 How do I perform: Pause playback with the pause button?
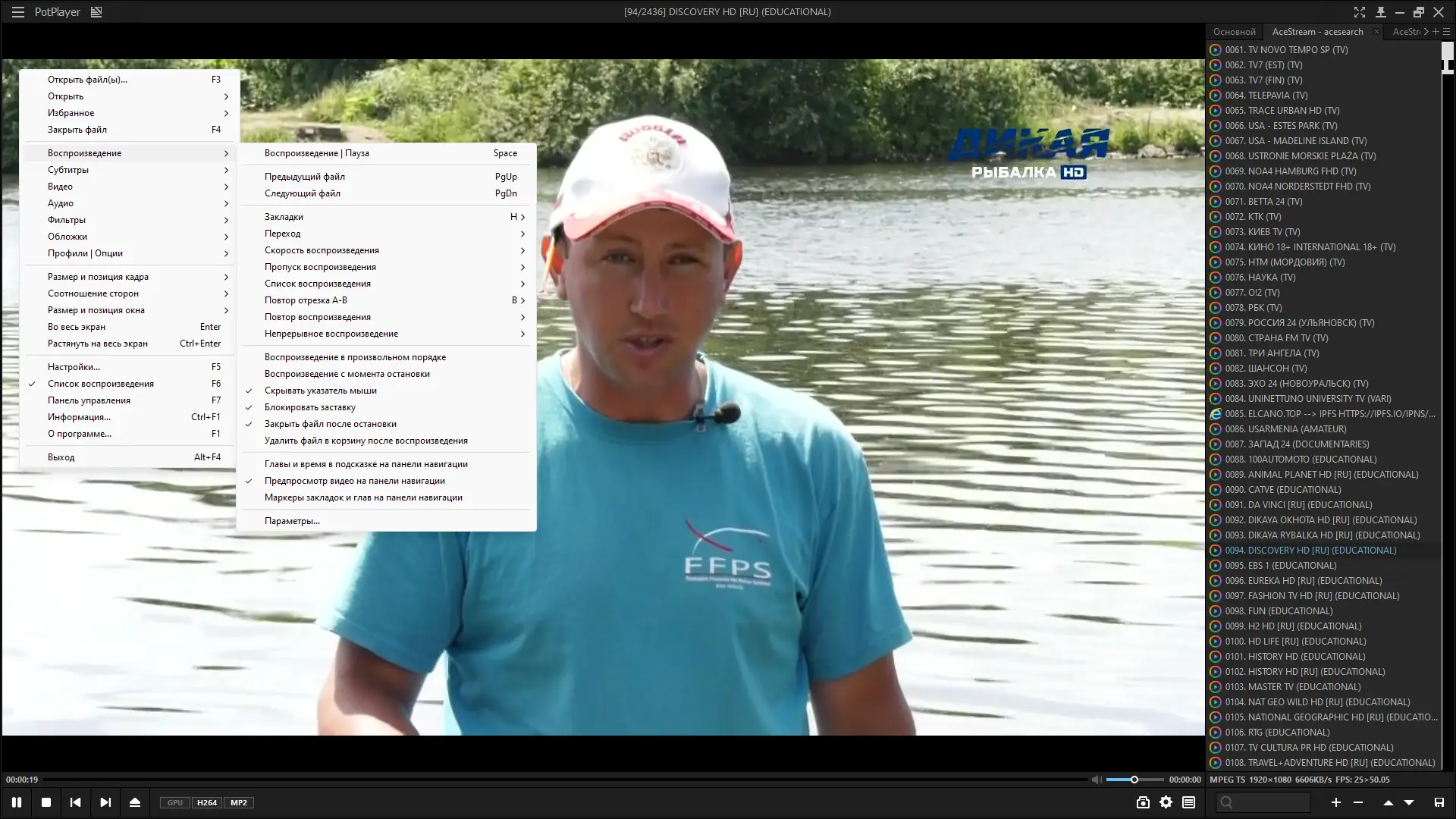(17, 802)
